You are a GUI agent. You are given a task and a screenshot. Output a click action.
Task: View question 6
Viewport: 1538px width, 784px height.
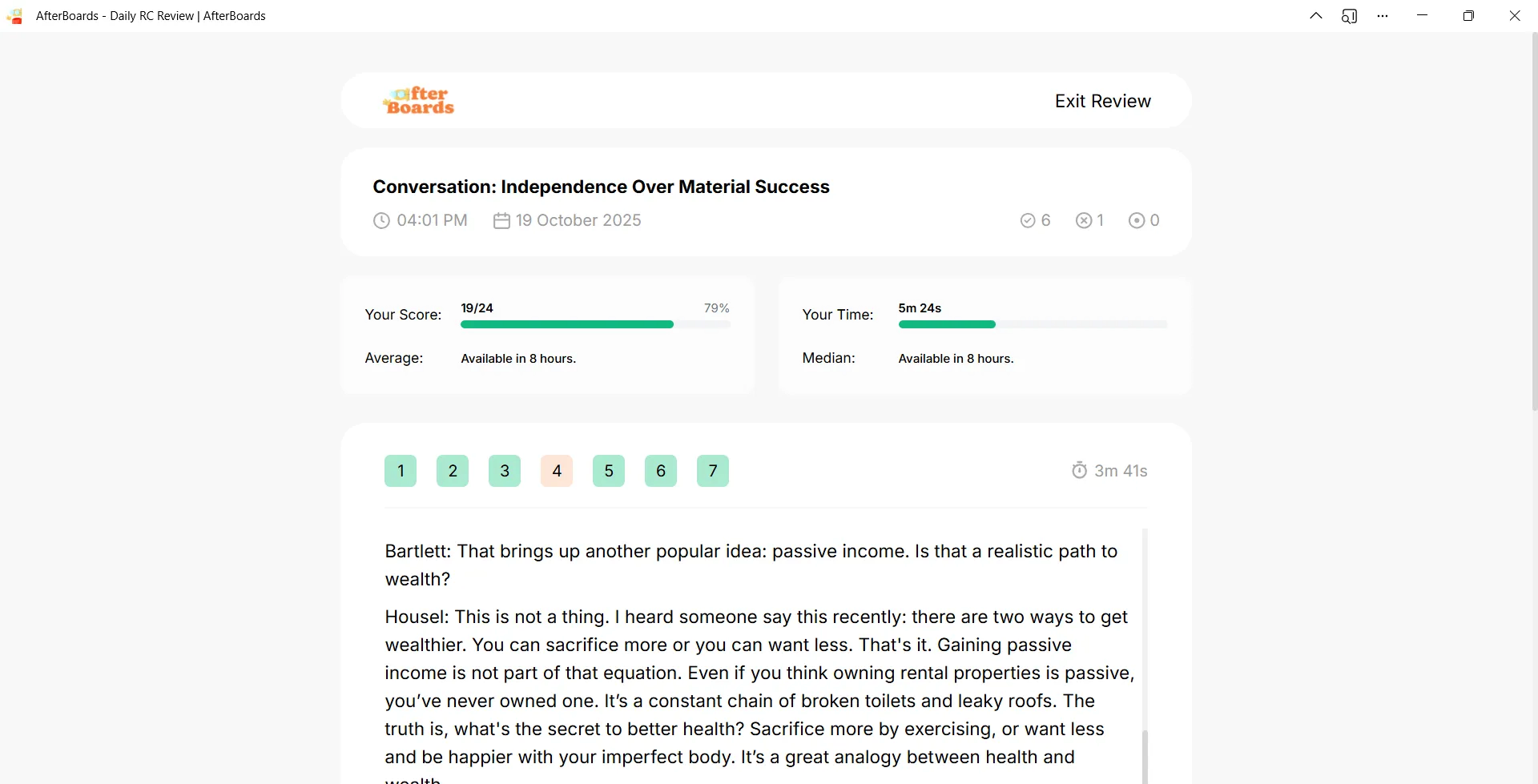click(661, 471)
